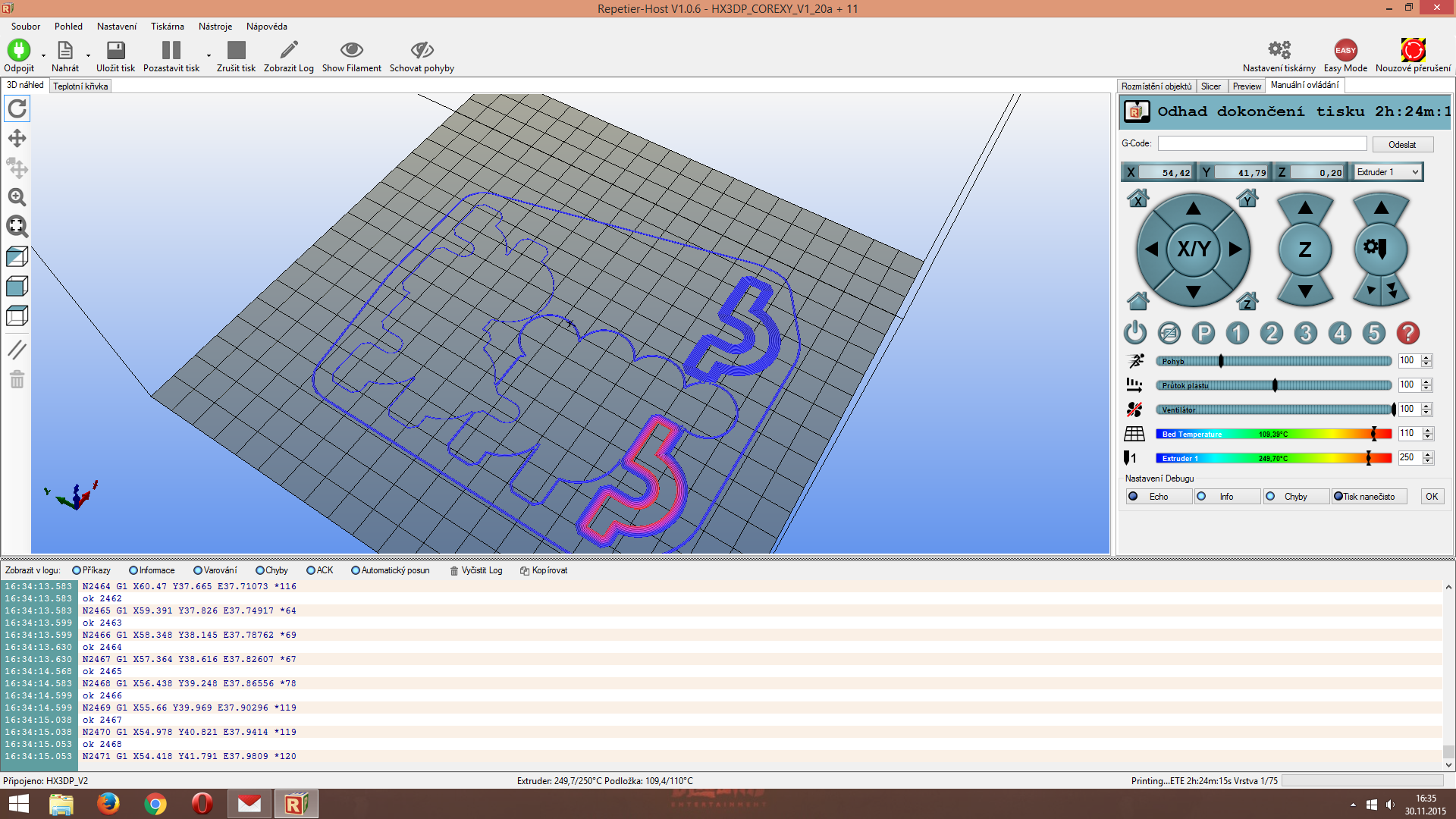
Task: Toggle the Show Filament eye icon
Action: (351, 51)
